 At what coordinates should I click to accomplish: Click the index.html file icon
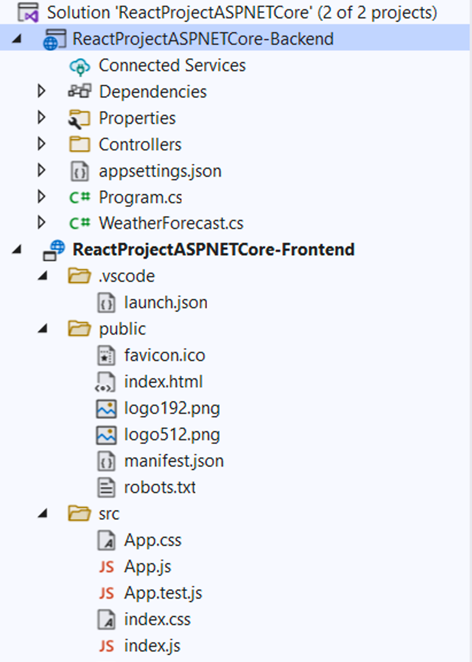click(x=105, y=382)
